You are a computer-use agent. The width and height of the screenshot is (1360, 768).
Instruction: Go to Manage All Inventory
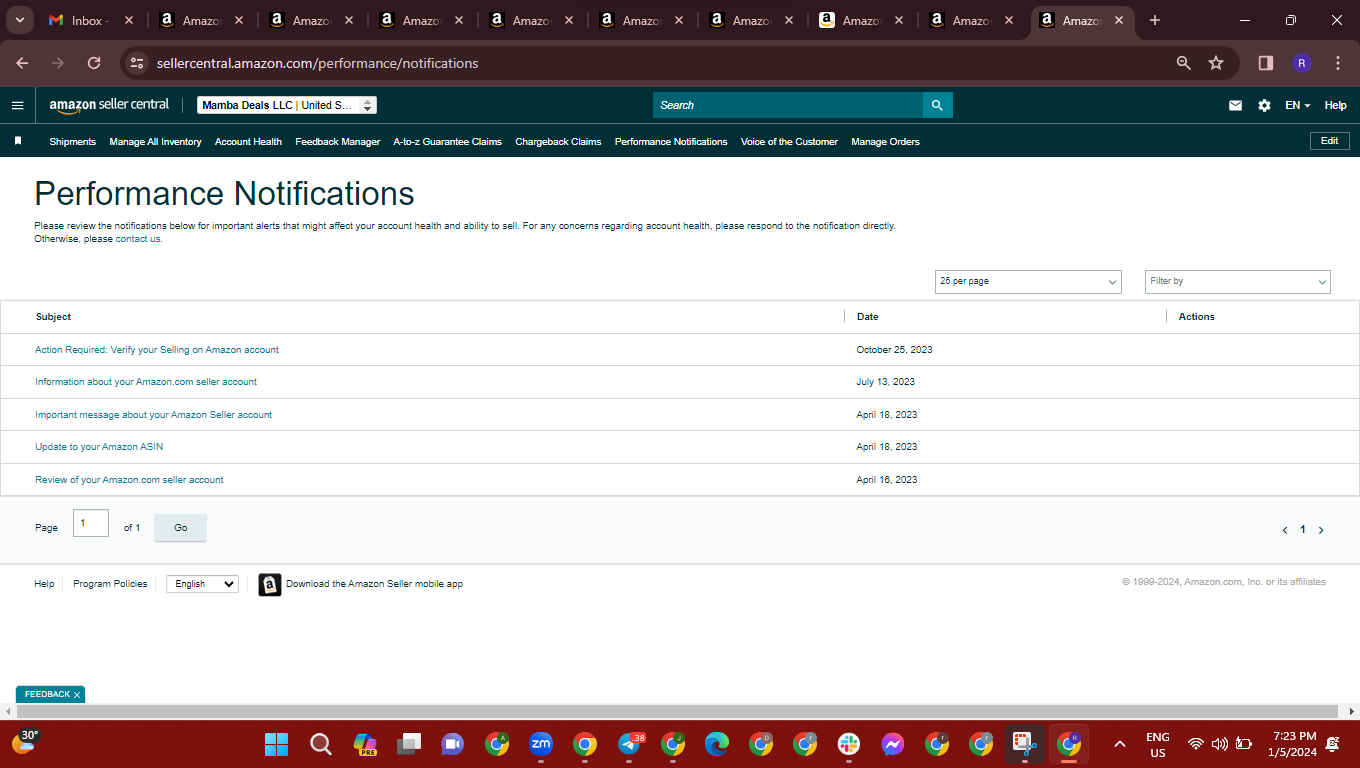[155, 142]
